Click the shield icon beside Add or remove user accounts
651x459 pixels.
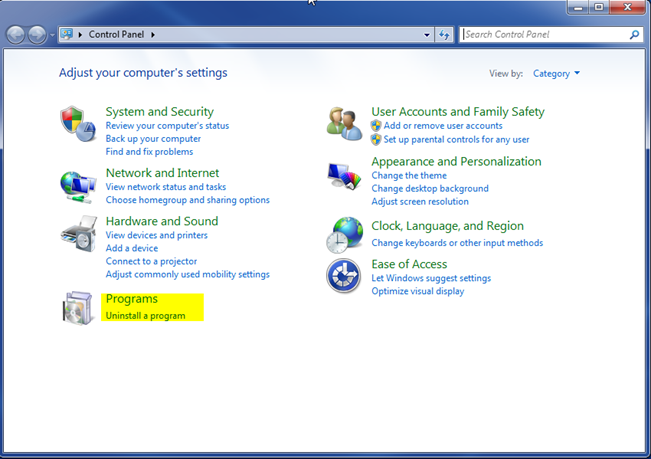pyautogui.click(x=376, y=125)
